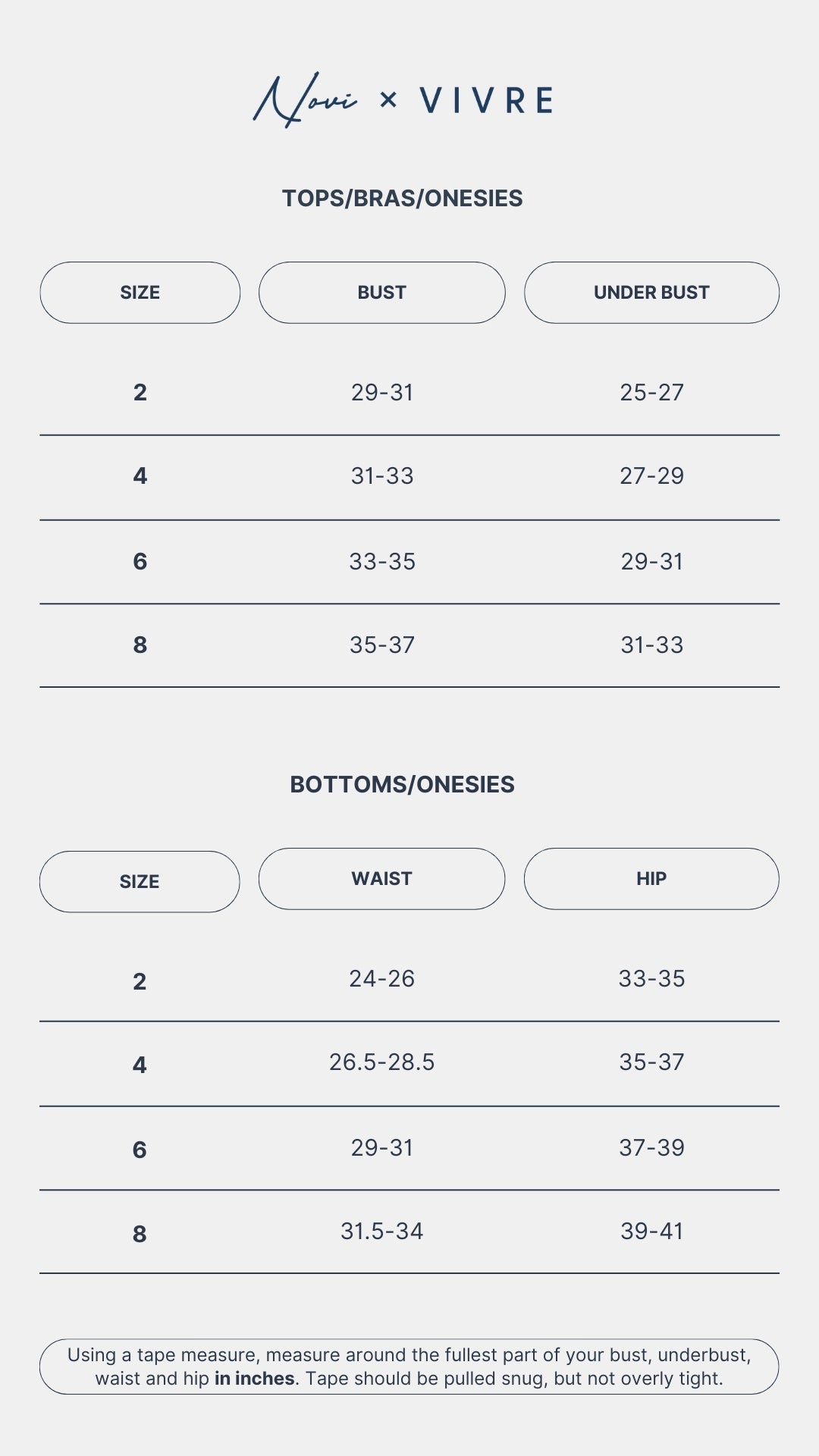The width and height of the screenshot is (819, 1456).
Task: Select the BUST column header pill
Action: pos(381,293)
